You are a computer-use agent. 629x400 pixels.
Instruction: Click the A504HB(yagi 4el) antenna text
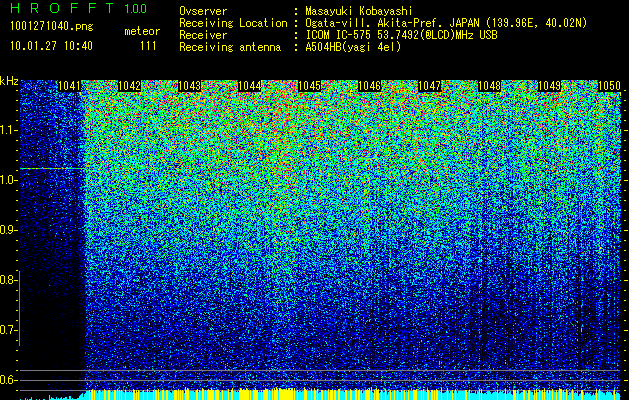(353, 47)
